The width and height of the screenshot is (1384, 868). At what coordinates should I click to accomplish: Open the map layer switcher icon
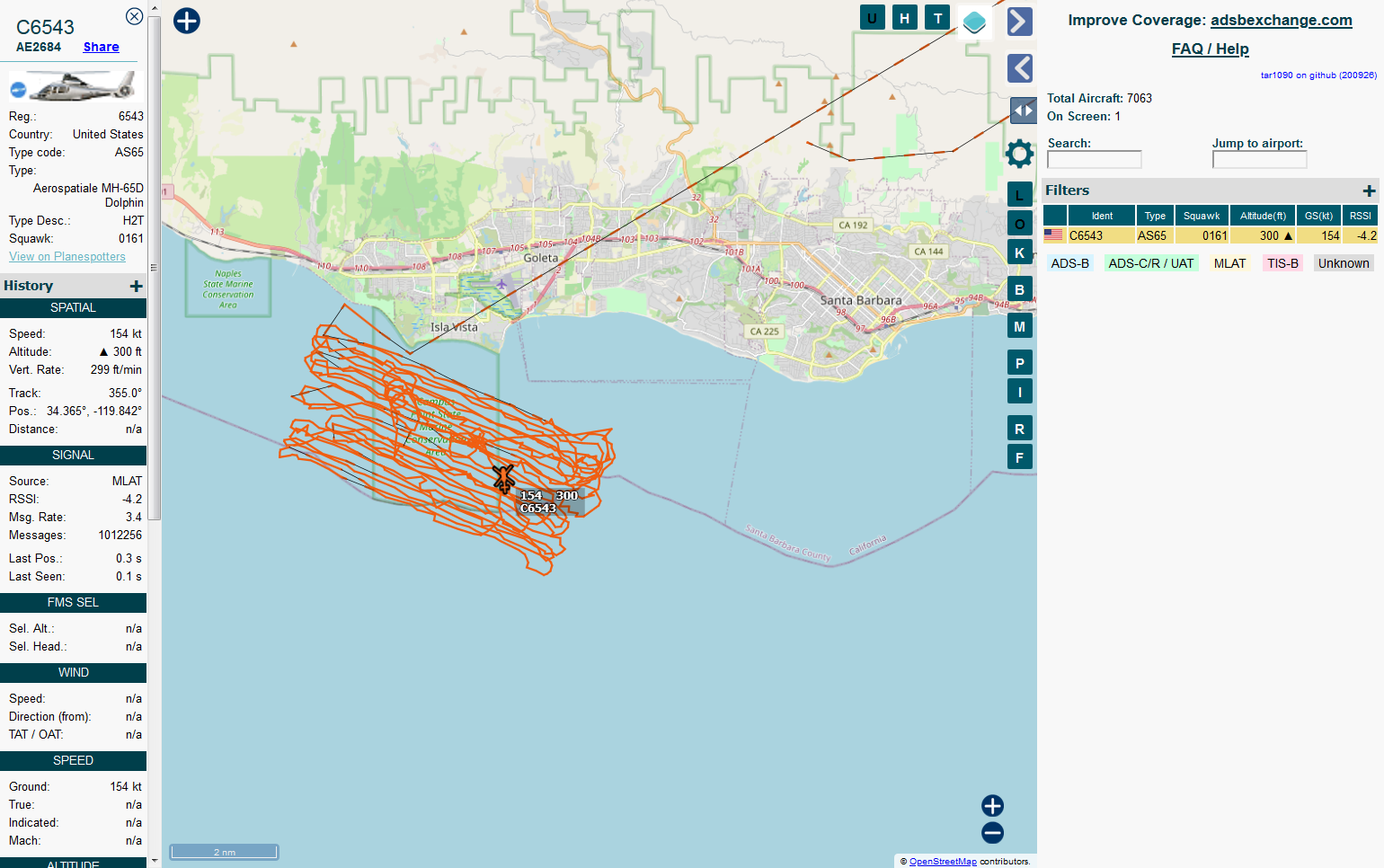[x=974, y=22]
